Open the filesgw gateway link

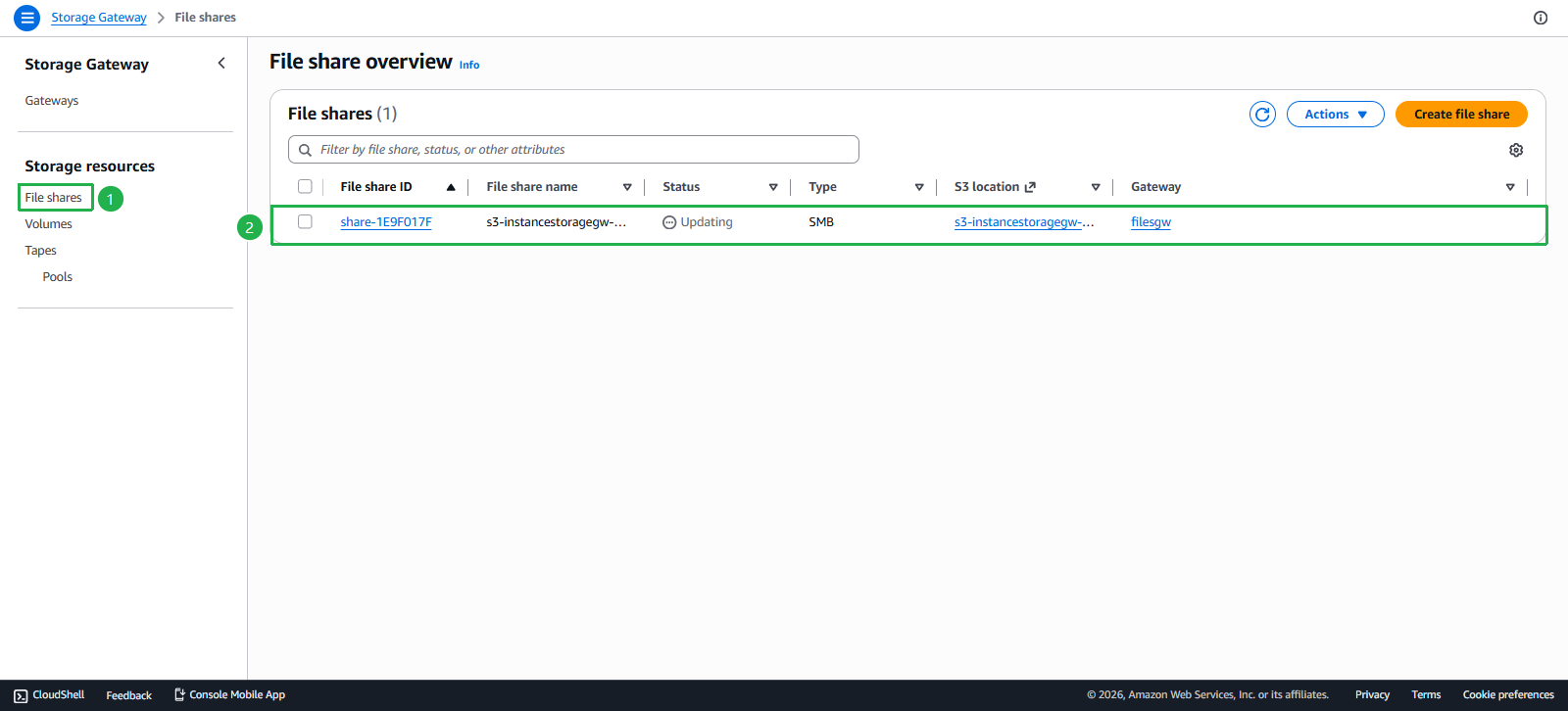pyautogui.click(x=1151, y=222)
